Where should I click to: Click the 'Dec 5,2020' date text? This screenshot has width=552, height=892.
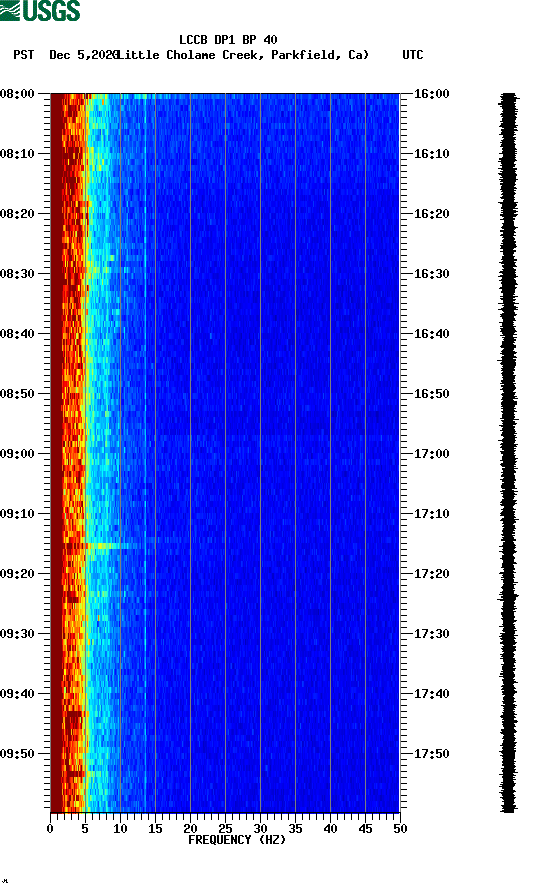84,55
